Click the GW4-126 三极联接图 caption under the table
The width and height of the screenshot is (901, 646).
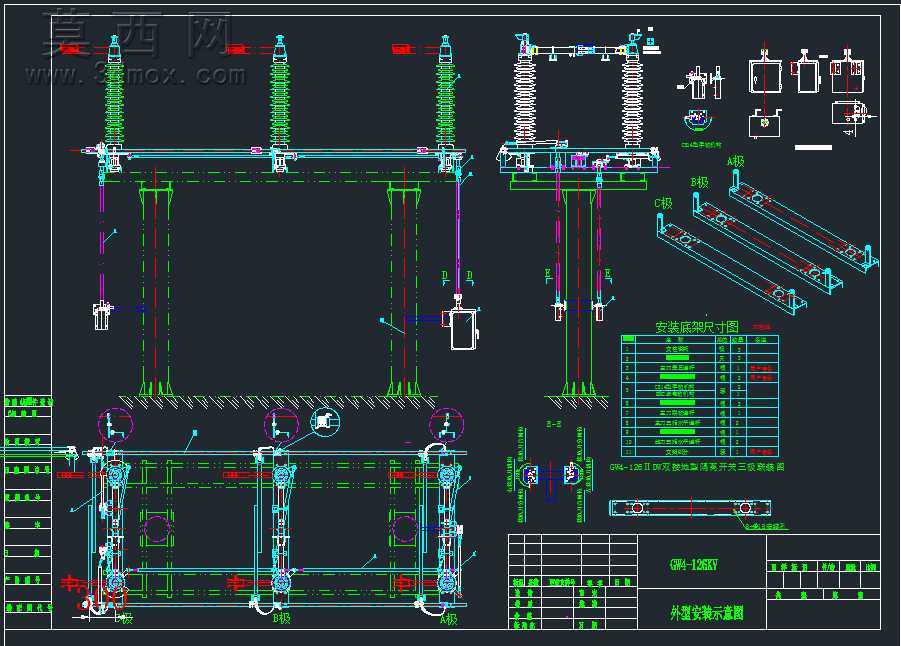tap(696, 467)
